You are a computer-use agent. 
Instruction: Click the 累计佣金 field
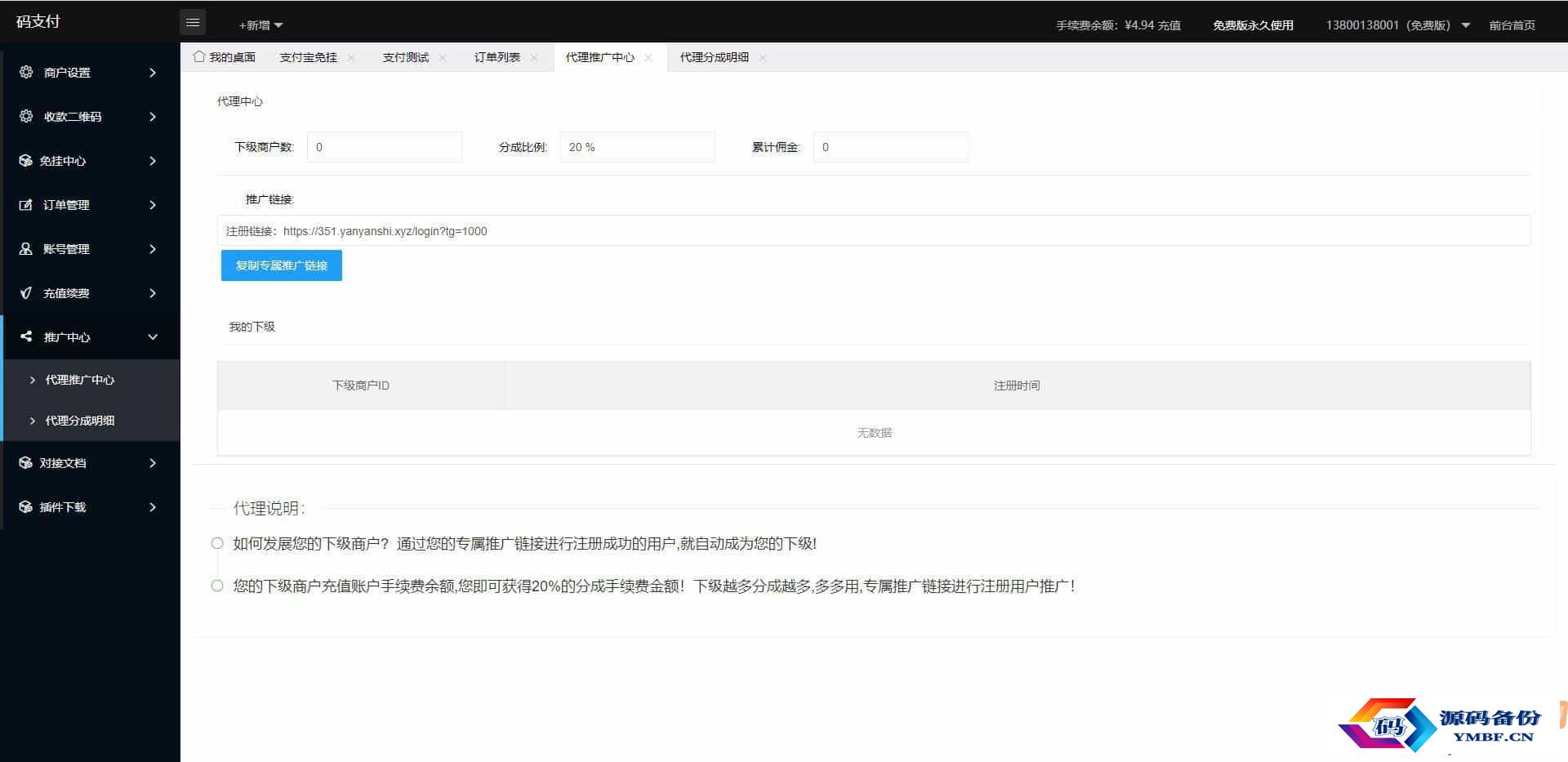pyautogui.click(x=891, y=147)
